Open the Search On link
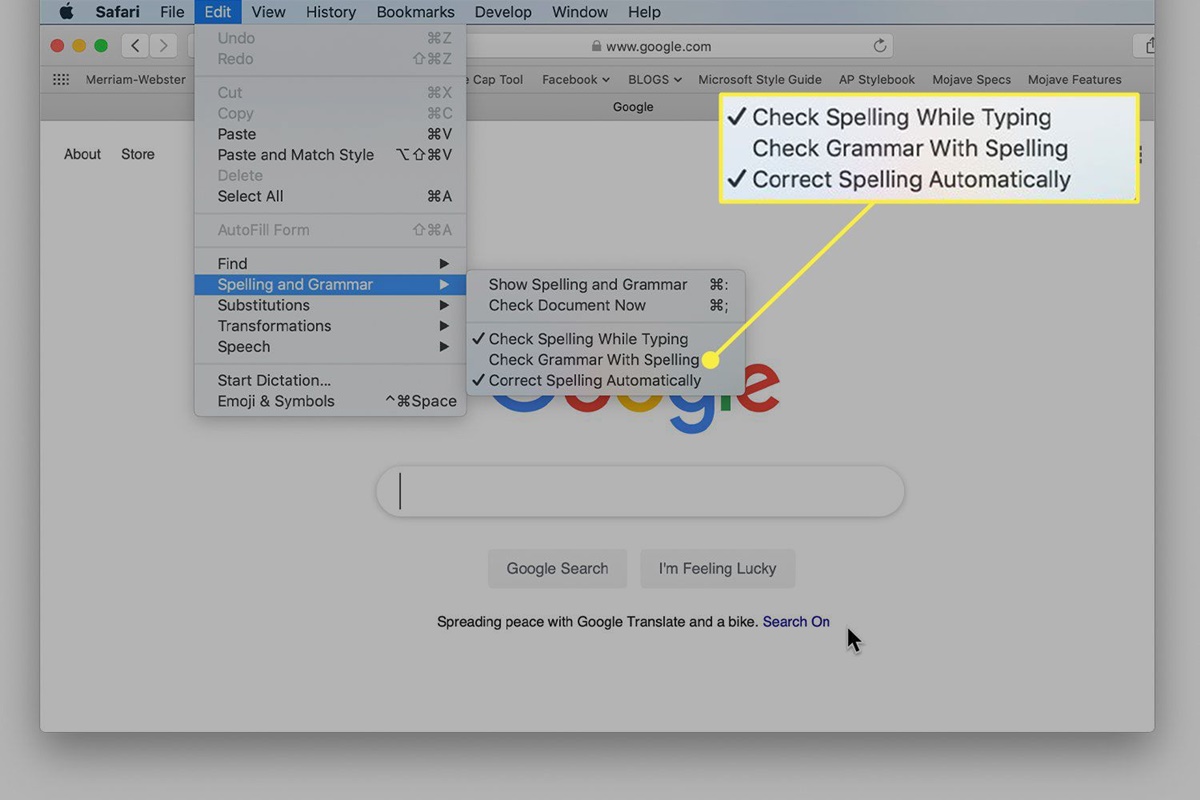The width and height of the screenshot is (1200, 800). (x=796, y=622)
